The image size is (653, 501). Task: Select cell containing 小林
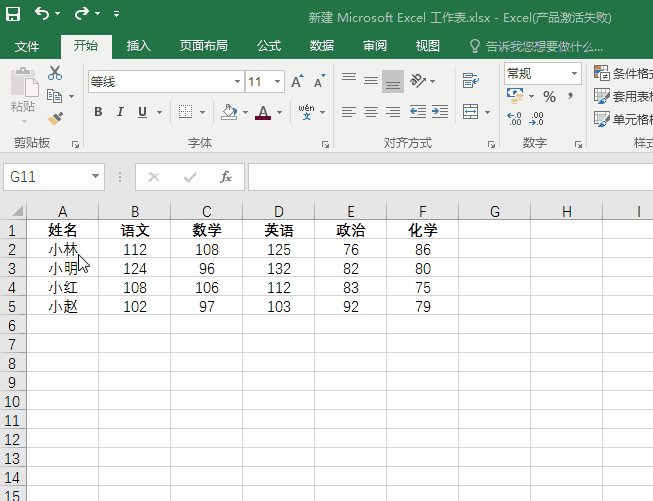[62, 249]
